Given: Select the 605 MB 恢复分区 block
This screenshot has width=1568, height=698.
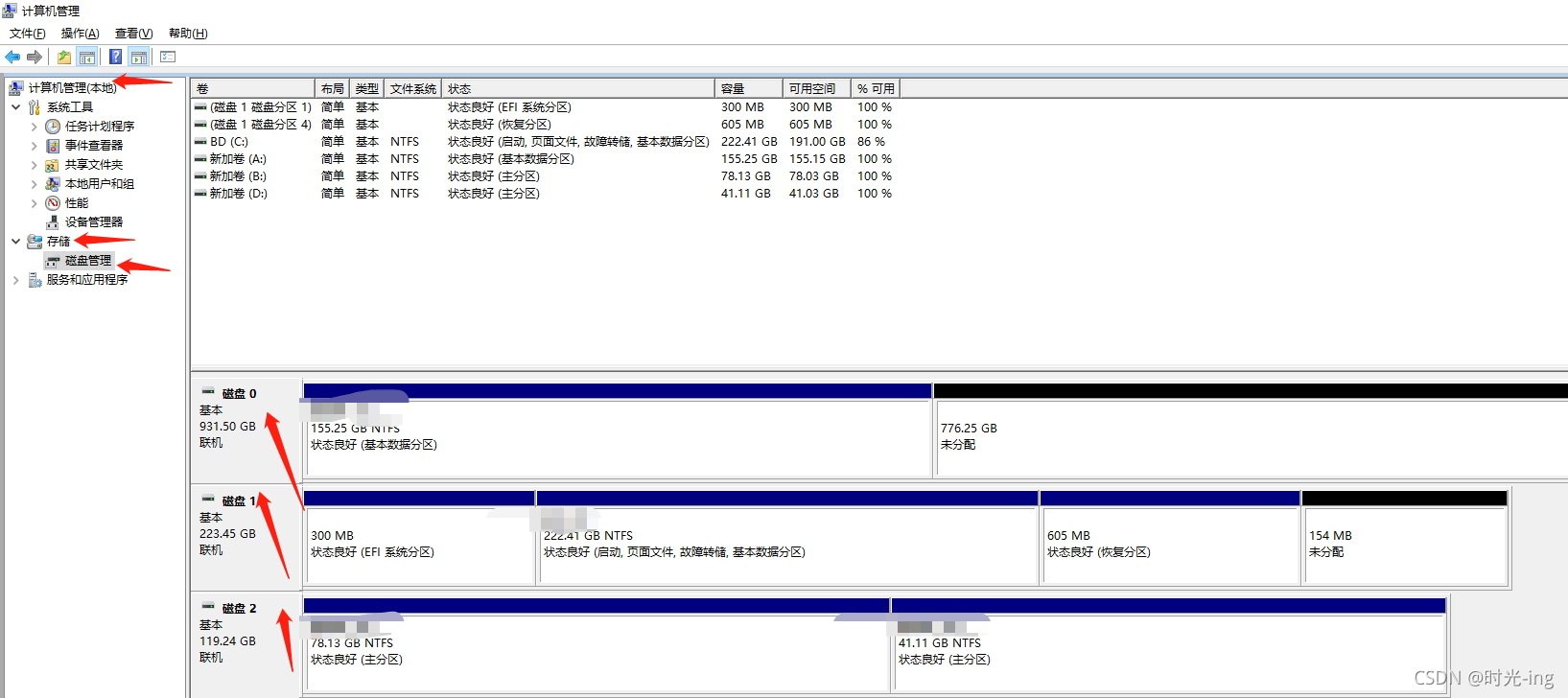Looking at the screenshot, I should pyautogui.click(x=1170, y=538).
